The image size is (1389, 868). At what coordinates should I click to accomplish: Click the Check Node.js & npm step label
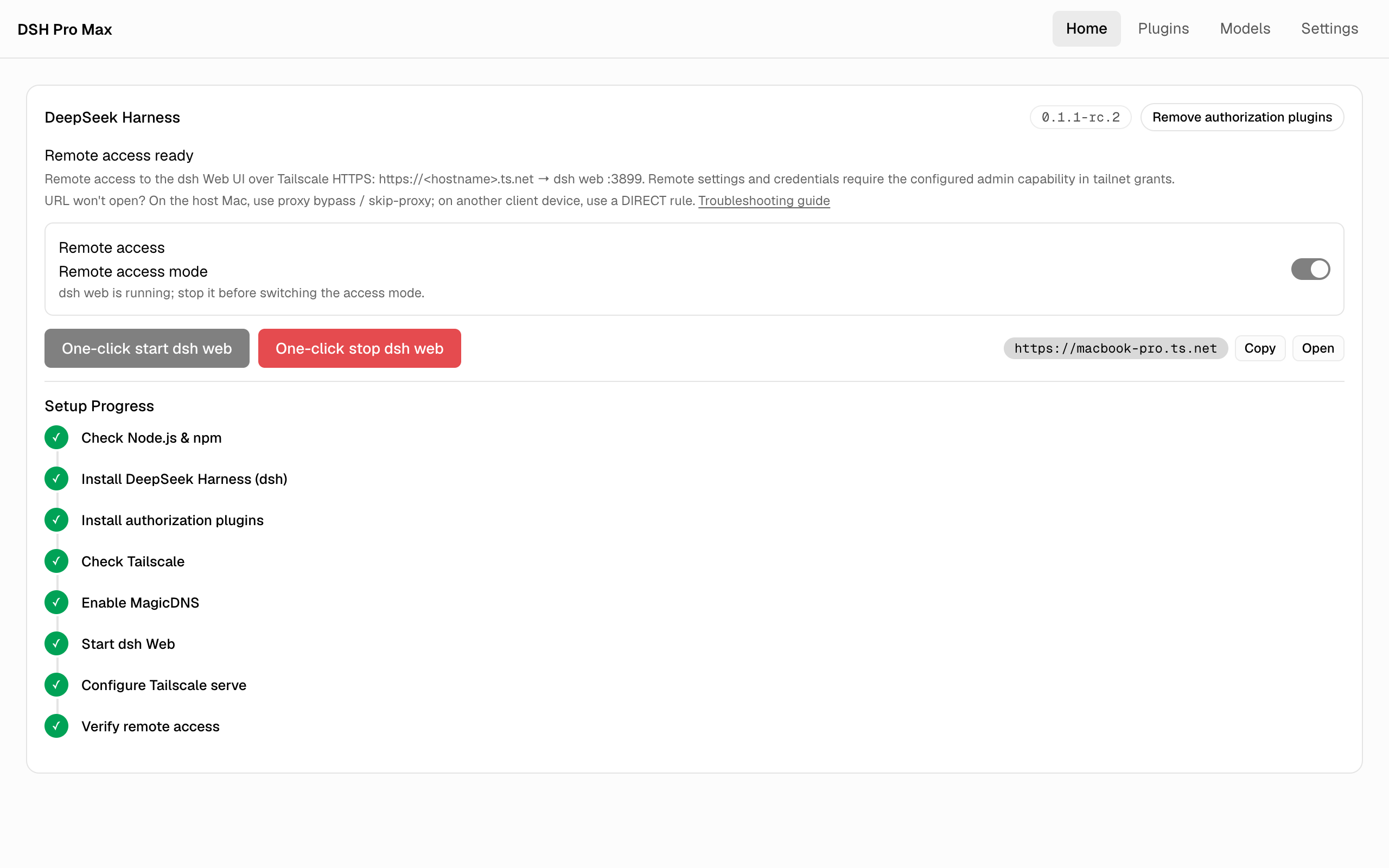(151, 438)
